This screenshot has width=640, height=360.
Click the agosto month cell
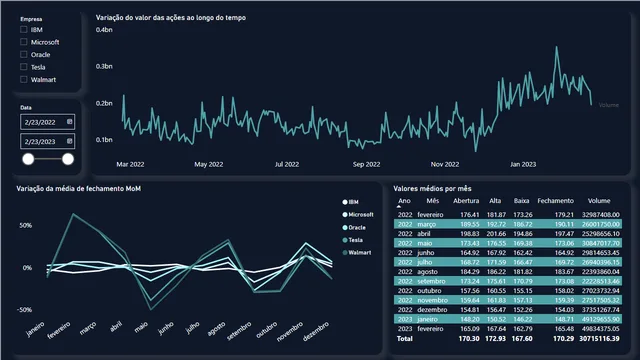tap(427, 271)
